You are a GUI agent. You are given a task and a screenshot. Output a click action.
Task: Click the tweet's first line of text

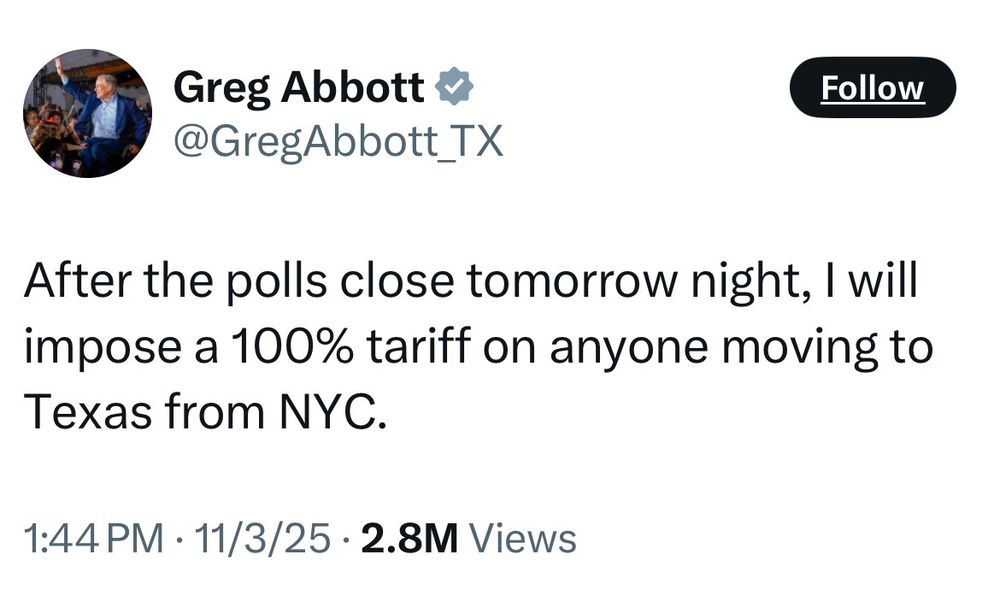pyautogui.click(x=471, y=281)
